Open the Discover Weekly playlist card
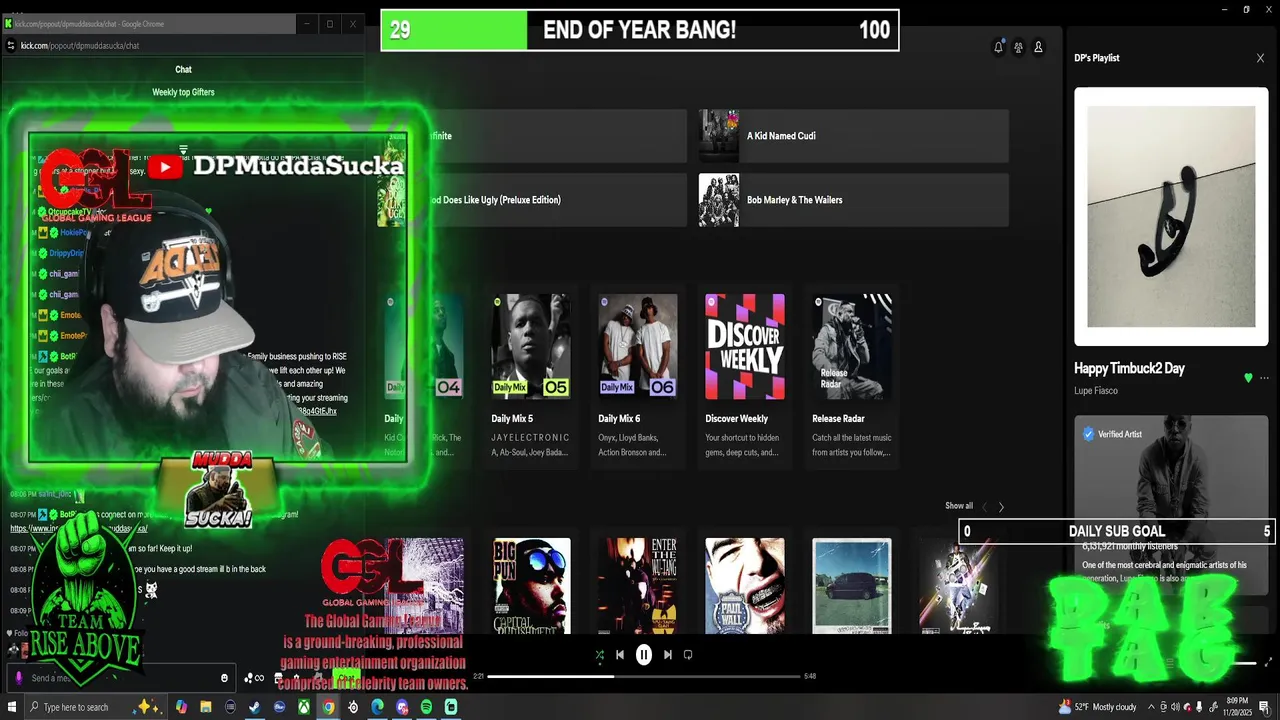Screen dimensions: 1280x720 [x=745, y=378]
